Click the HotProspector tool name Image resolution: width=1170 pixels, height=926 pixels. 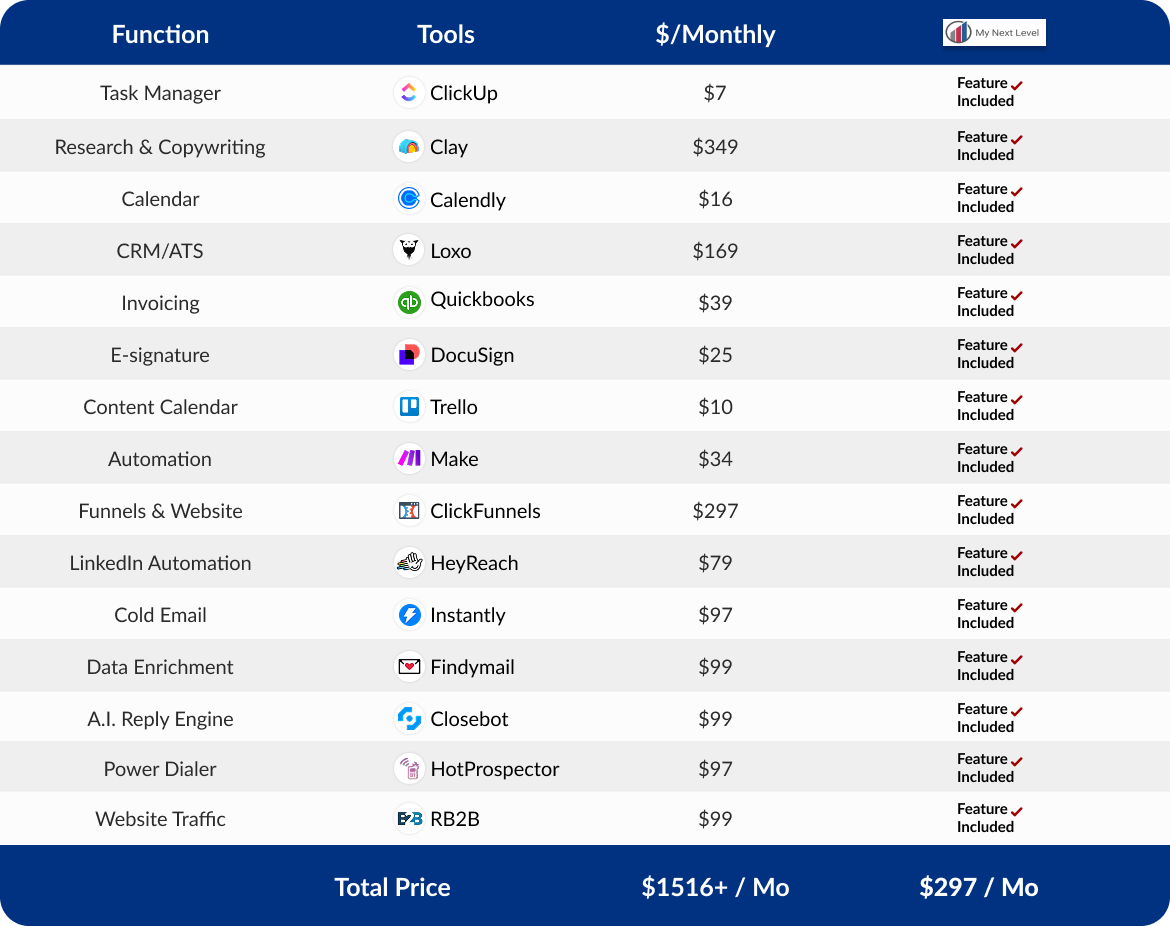pyautogui.click(x=494, y=769)
